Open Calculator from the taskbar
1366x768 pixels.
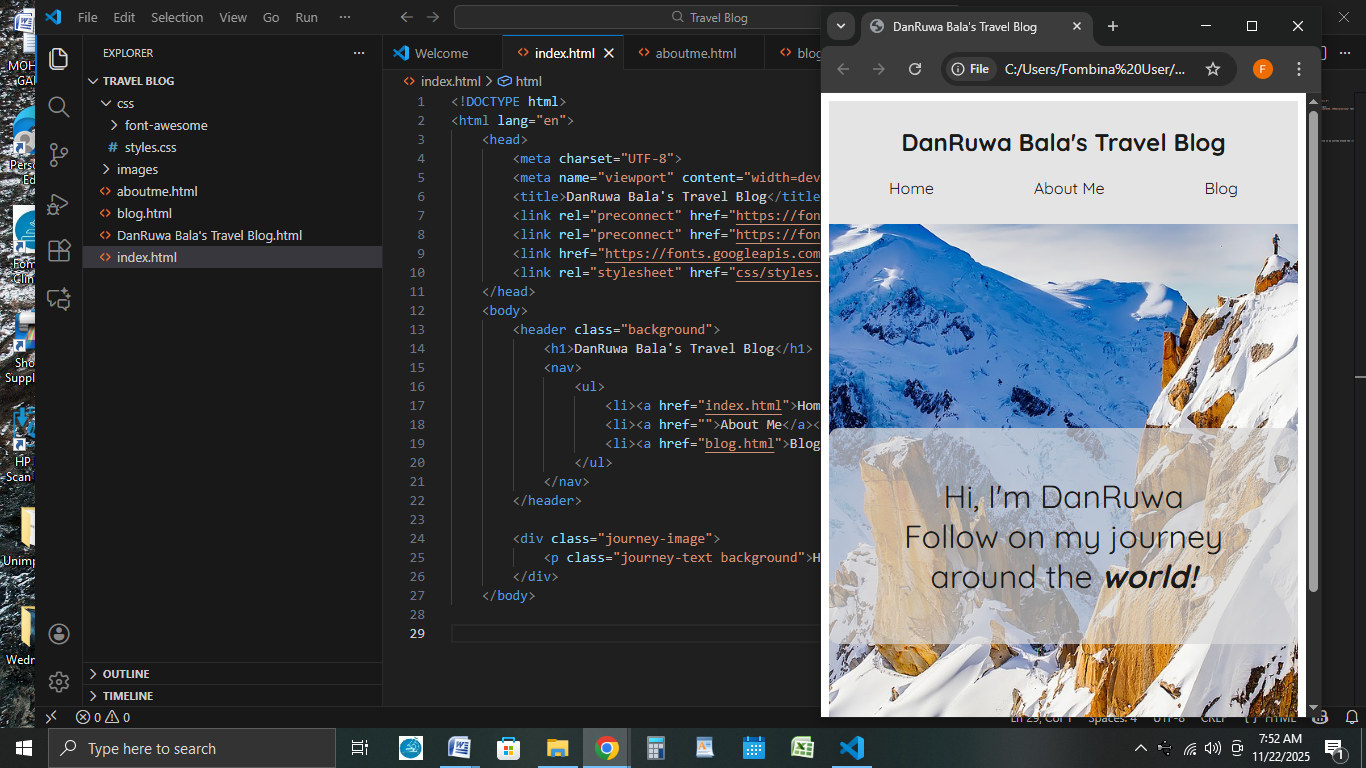coord(656,748)
